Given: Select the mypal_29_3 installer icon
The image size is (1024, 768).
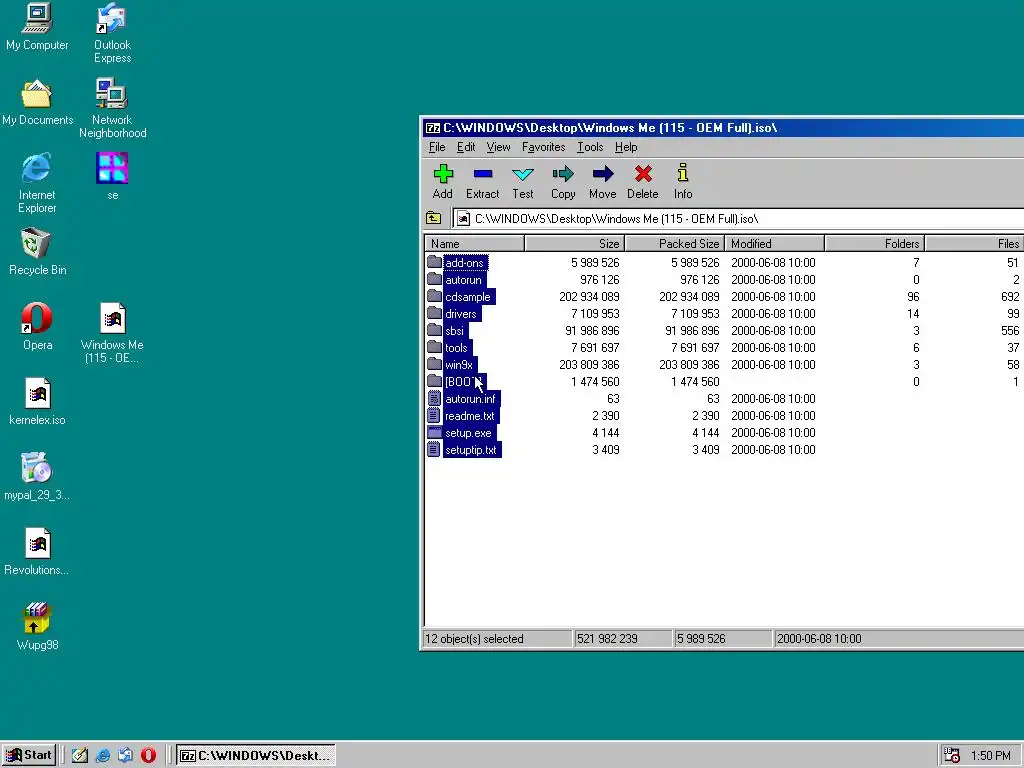Looking at the screenshot, I should click(x=37, y=477).
